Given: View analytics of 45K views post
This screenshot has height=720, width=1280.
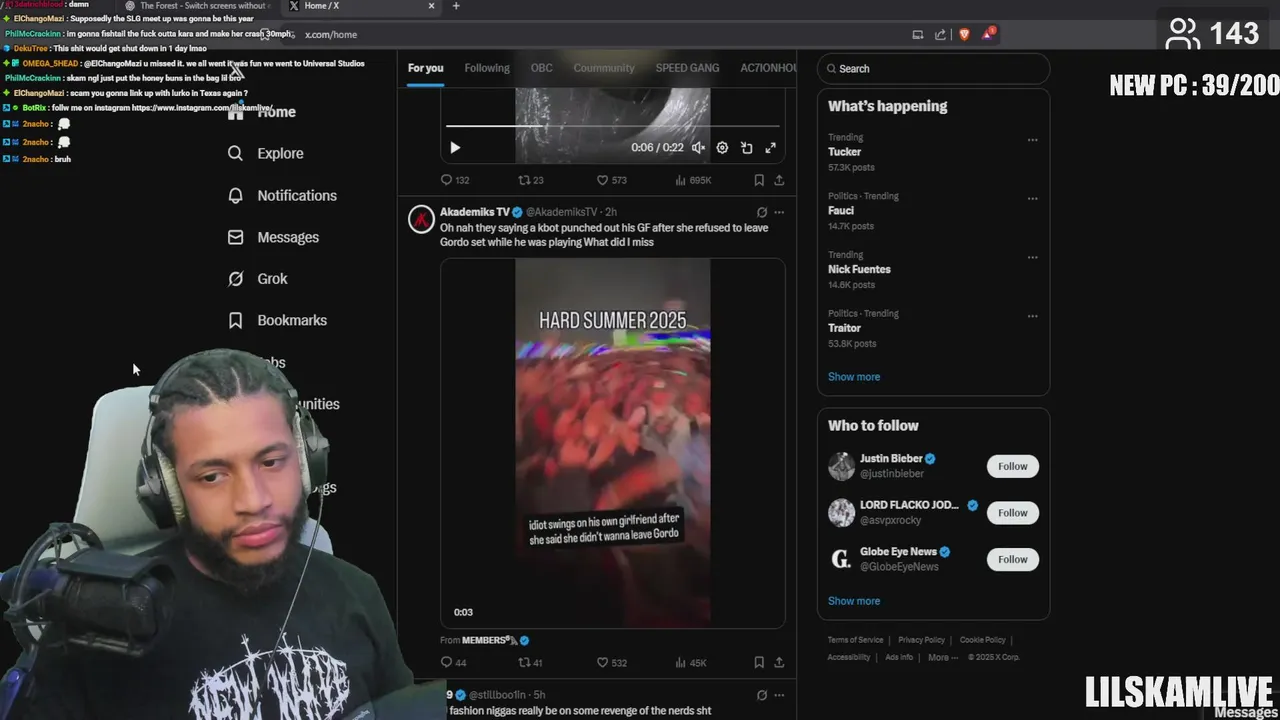Looking at the screenshot, I should click(x=691, y=662).
